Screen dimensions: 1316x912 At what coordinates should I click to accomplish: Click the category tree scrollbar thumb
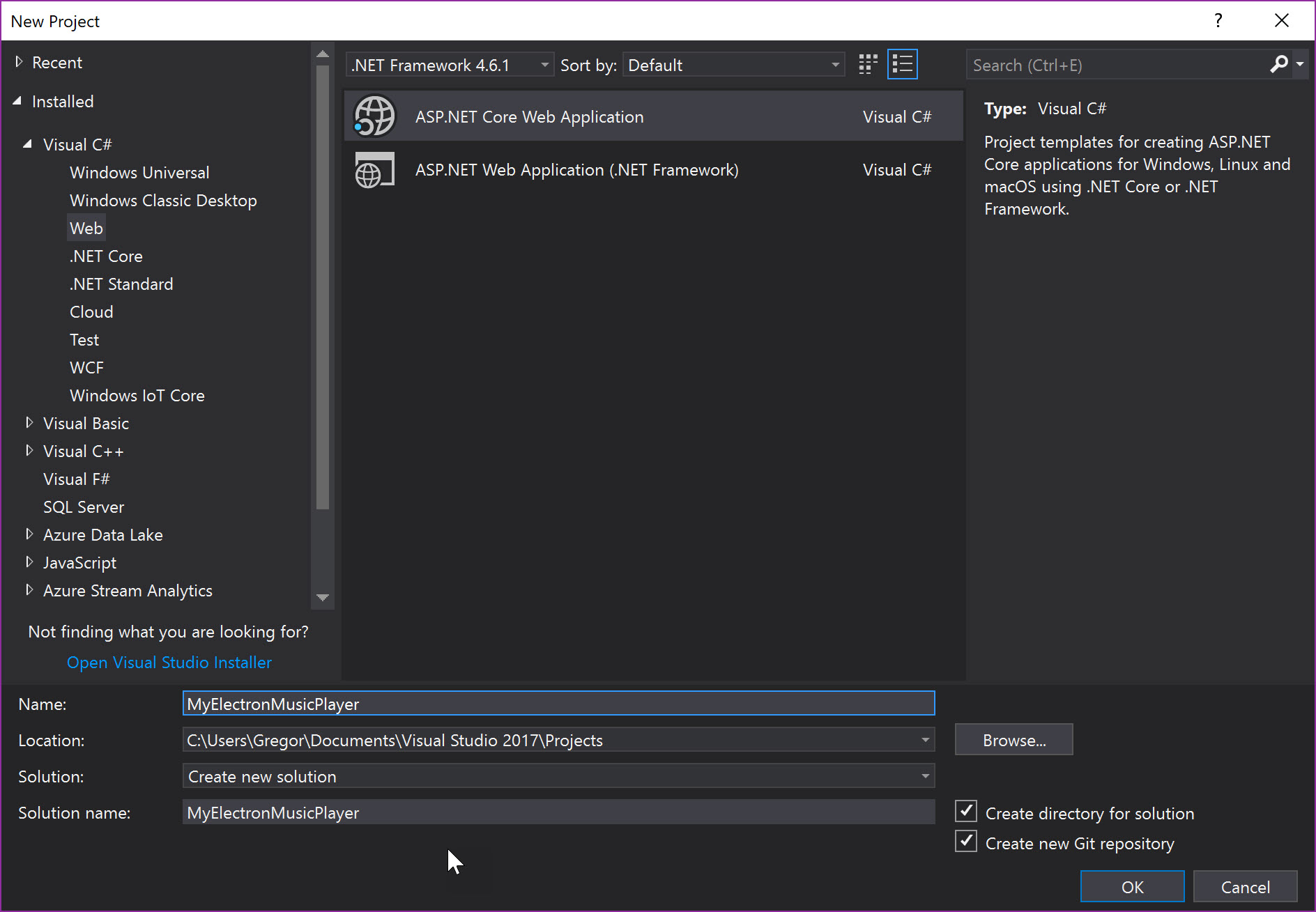[323, 287]
